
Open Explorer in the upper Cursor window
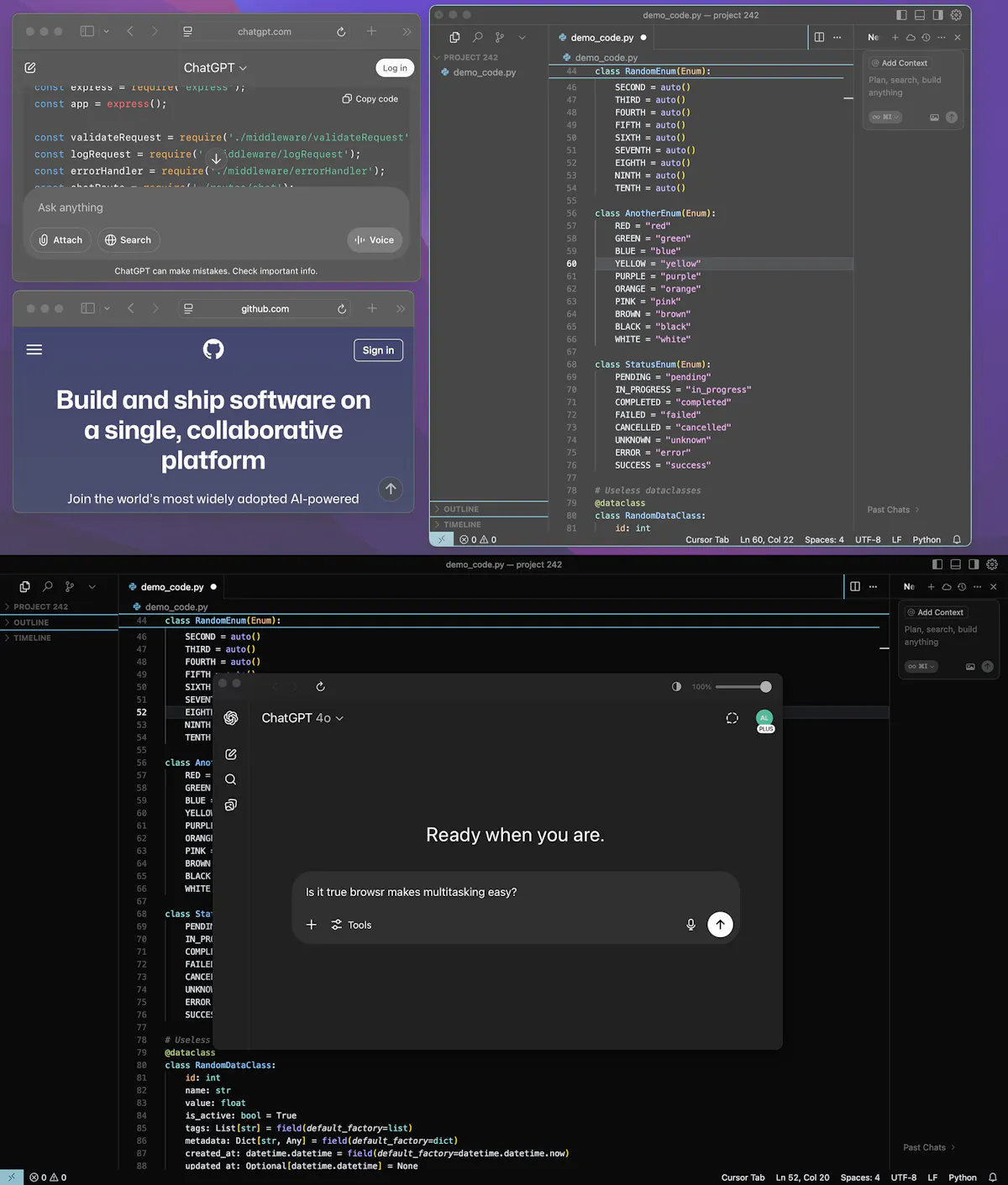(454, 37)
